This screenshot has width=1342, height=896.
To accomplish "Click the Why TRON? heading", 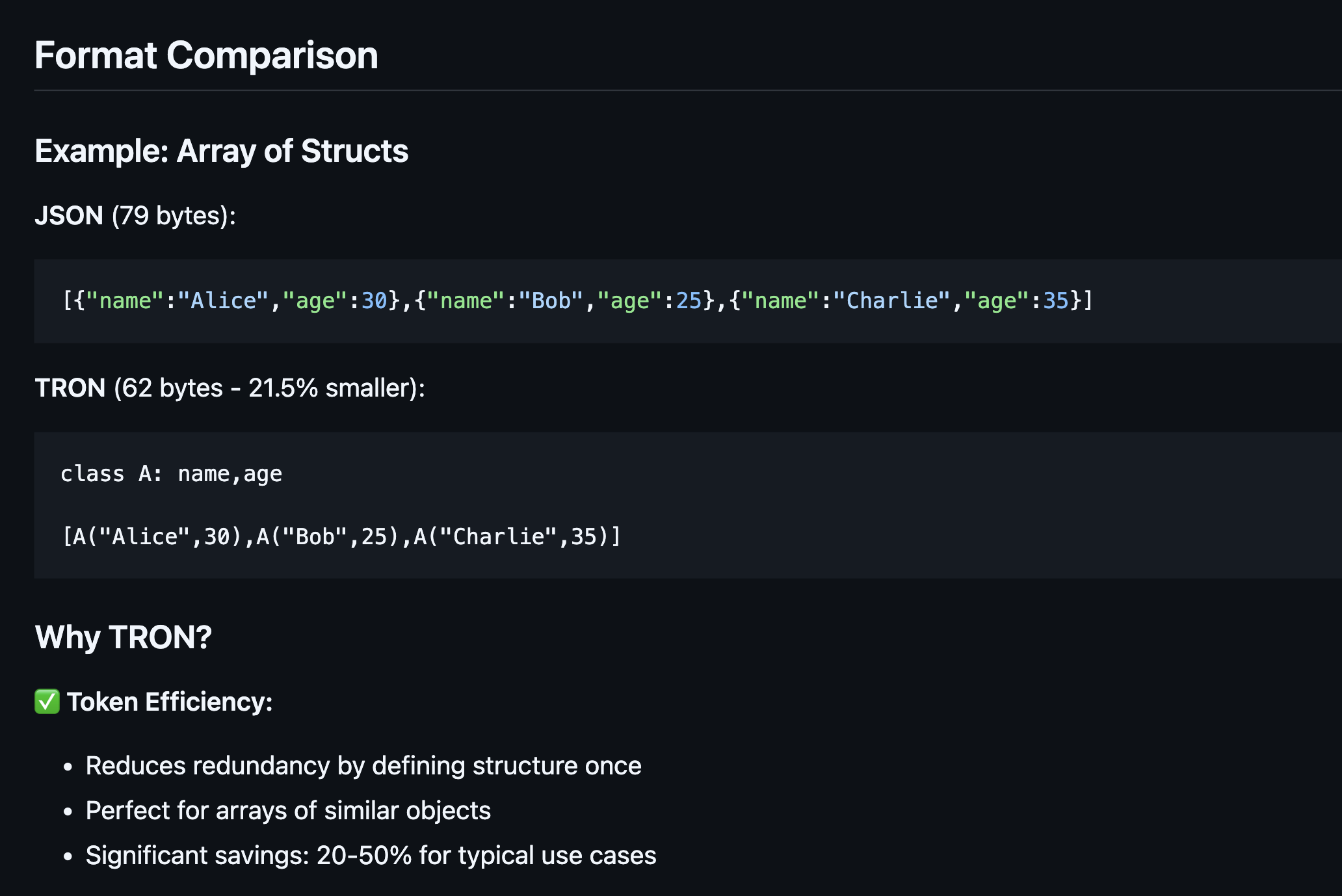I will [x=123, y=637].
